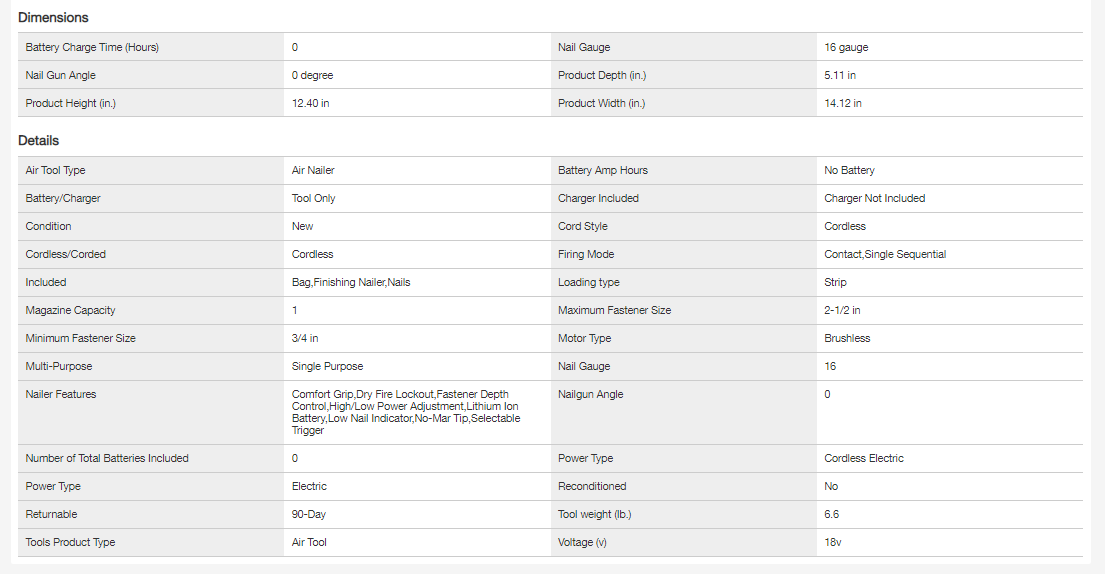Screen dimensions: 1105x574
Task: Click the Dimensions section heading
Action: click(x=53, y=17)
